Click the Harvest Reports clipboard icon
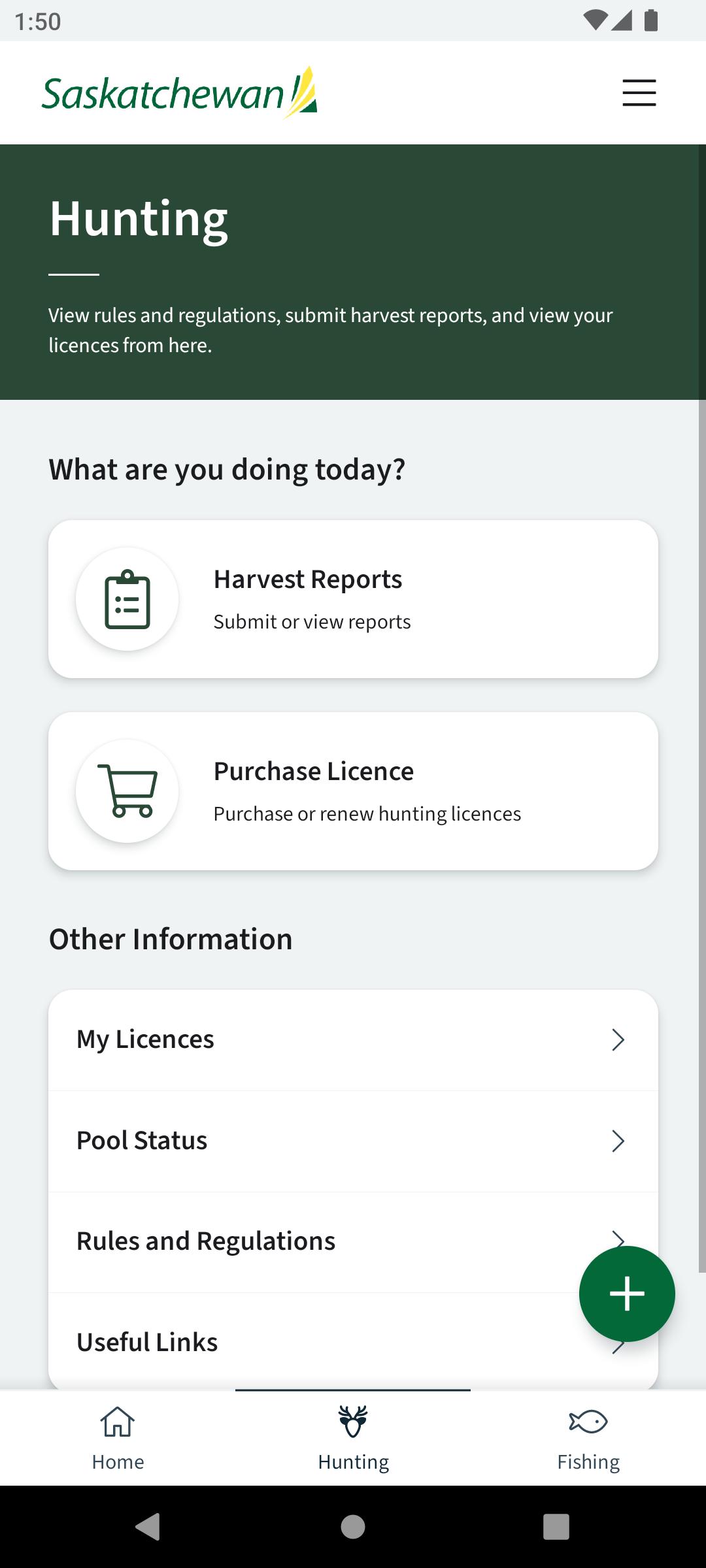Viewport: 706px width, 1568px height. pyautogui.click(x=127, y=599)
